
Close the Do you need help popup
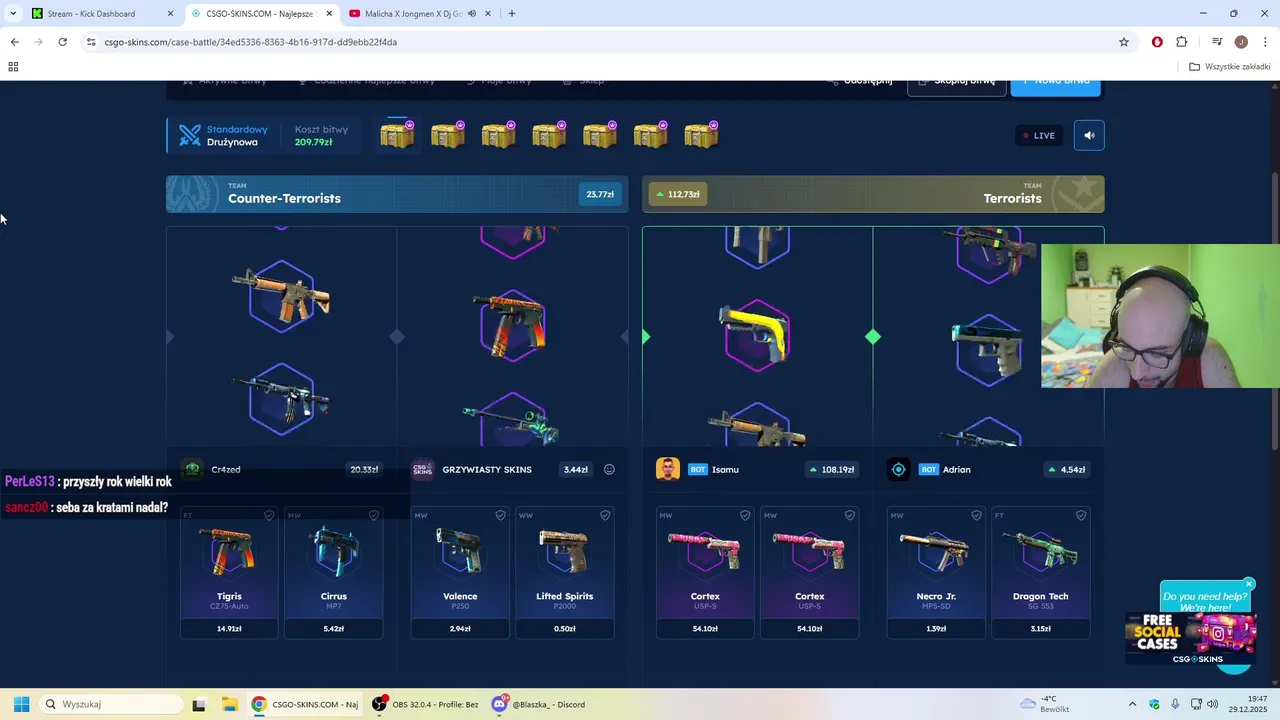tap(1249, 584)
